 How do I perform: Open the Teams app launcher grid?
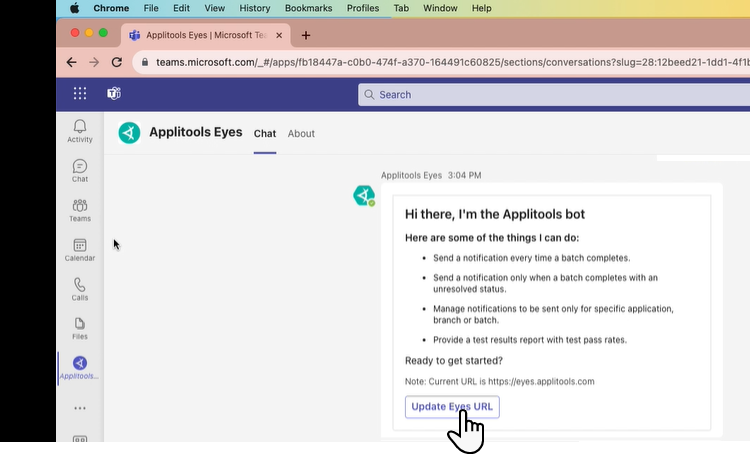click(80, 94)
